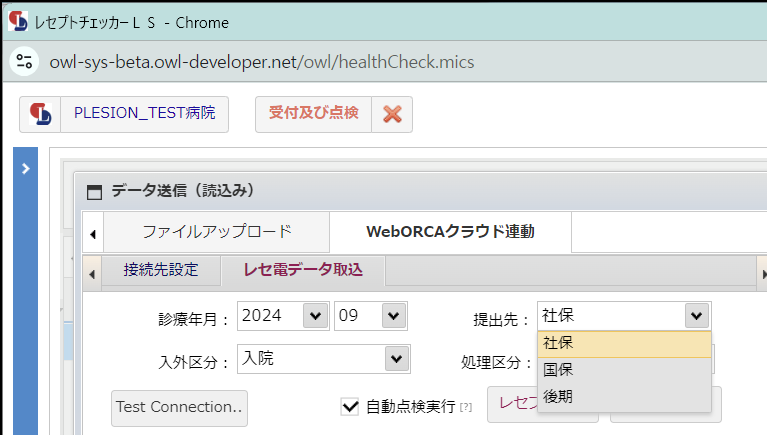This screenshot has width=767, height=435.
Task: Toggle the 自動点検実行 checkbox
Action: [x=350, y=406]
